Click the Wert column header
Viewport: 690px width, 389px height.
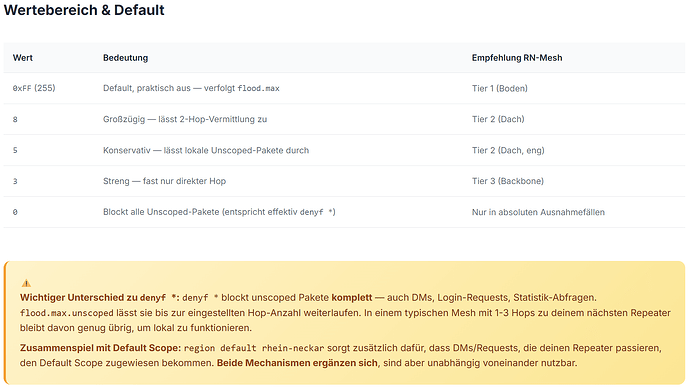(23, 58)
